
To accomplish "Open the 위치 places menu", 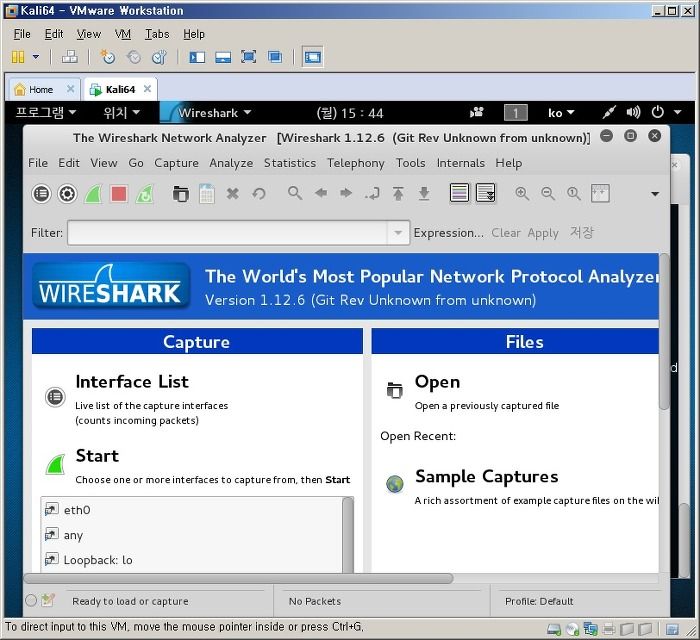I will point(121,112).
